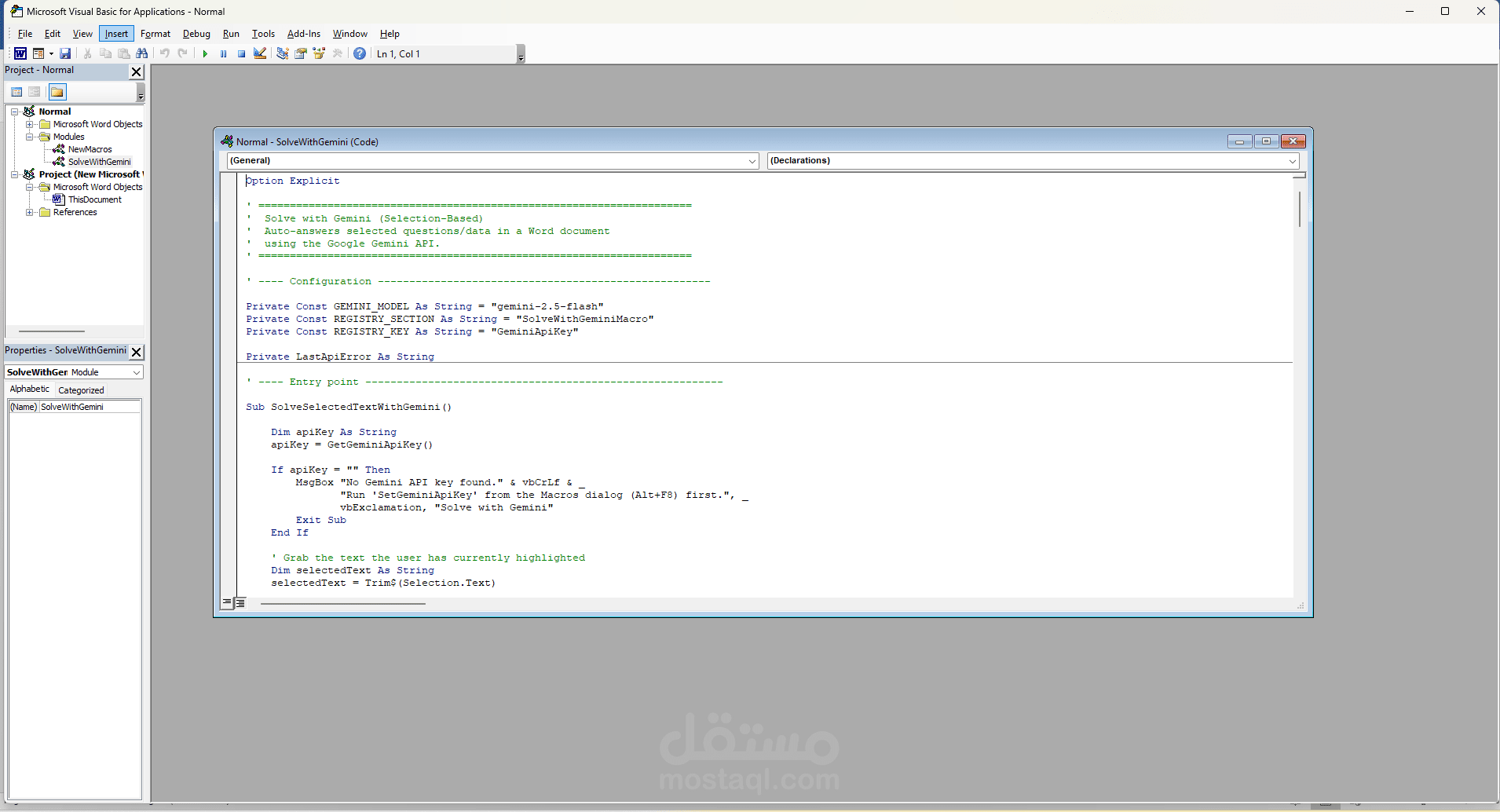The height and width of the screenshot is (812, 1500).
Task: Click the Break pause icon
Action: pos(223,53)
